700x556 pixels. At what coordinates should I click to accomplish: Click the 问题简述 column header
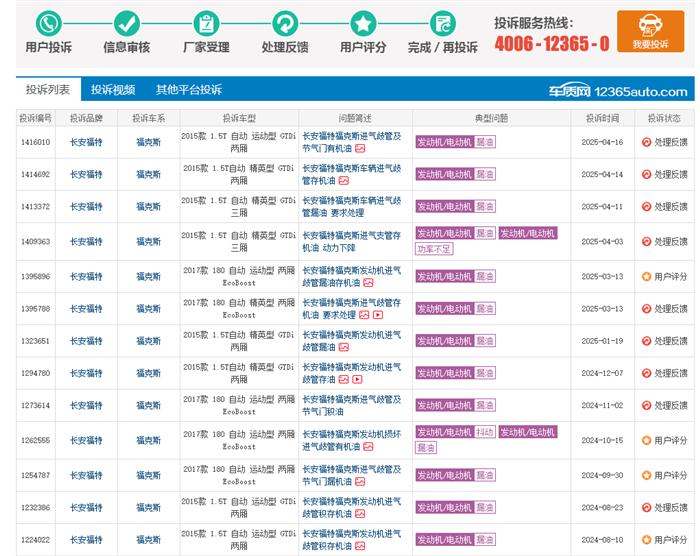coord(355,118)
